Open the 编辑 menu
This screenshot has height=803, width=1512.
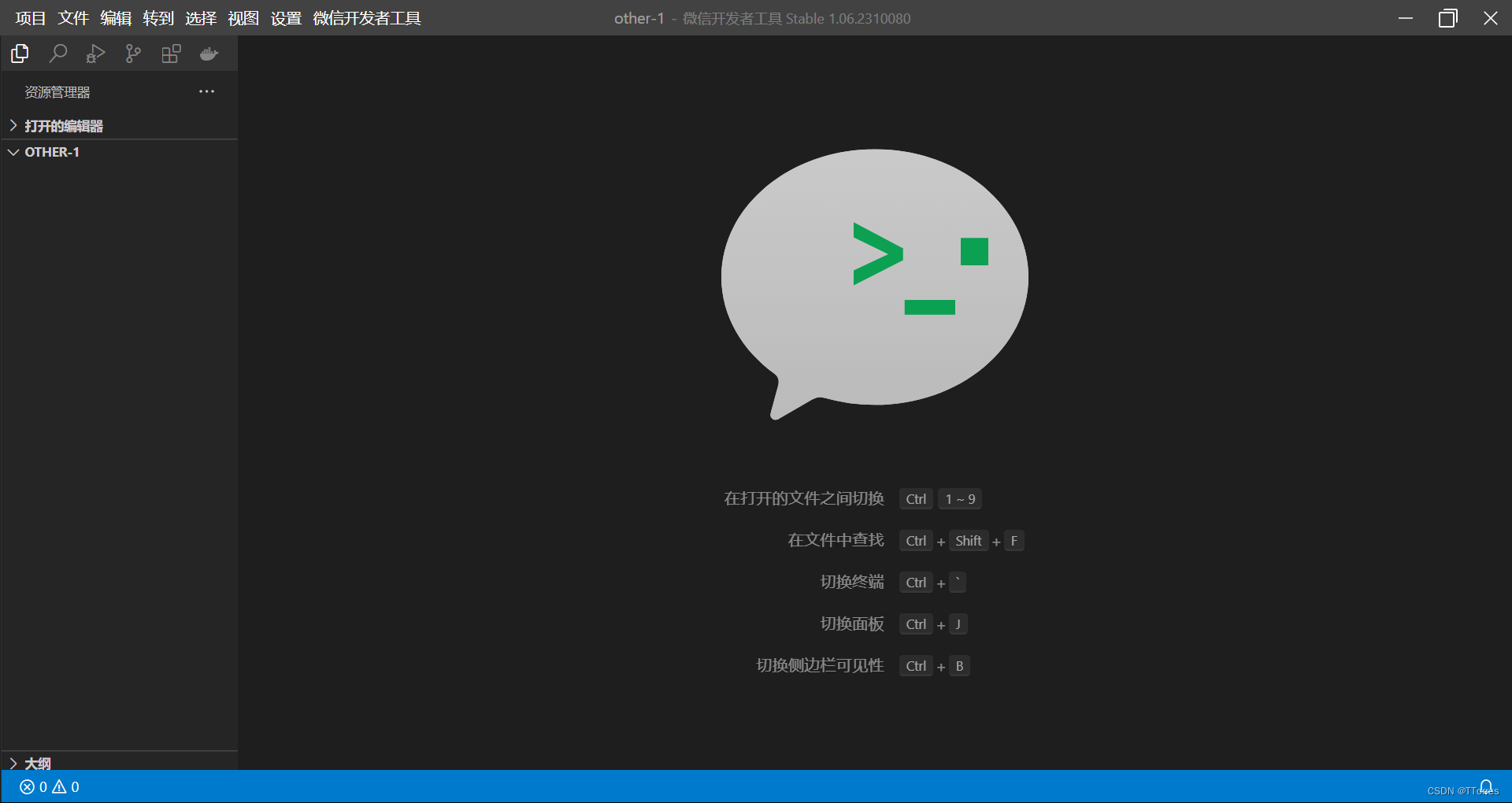click(116, 18)
